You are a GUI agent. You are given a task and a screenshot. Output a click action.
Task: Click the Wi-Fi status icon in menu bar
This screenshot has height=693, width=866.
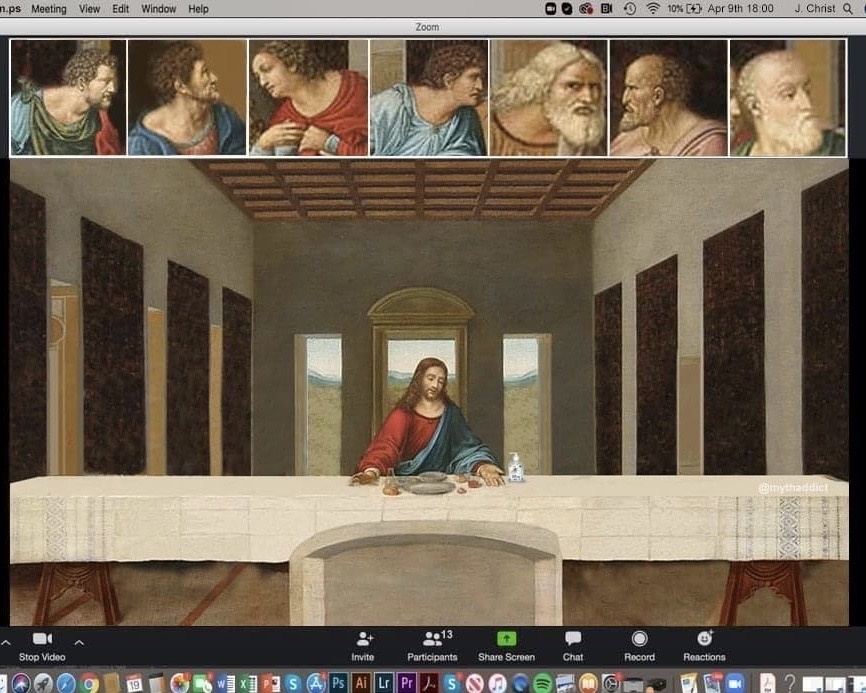[x=652, y=8]
